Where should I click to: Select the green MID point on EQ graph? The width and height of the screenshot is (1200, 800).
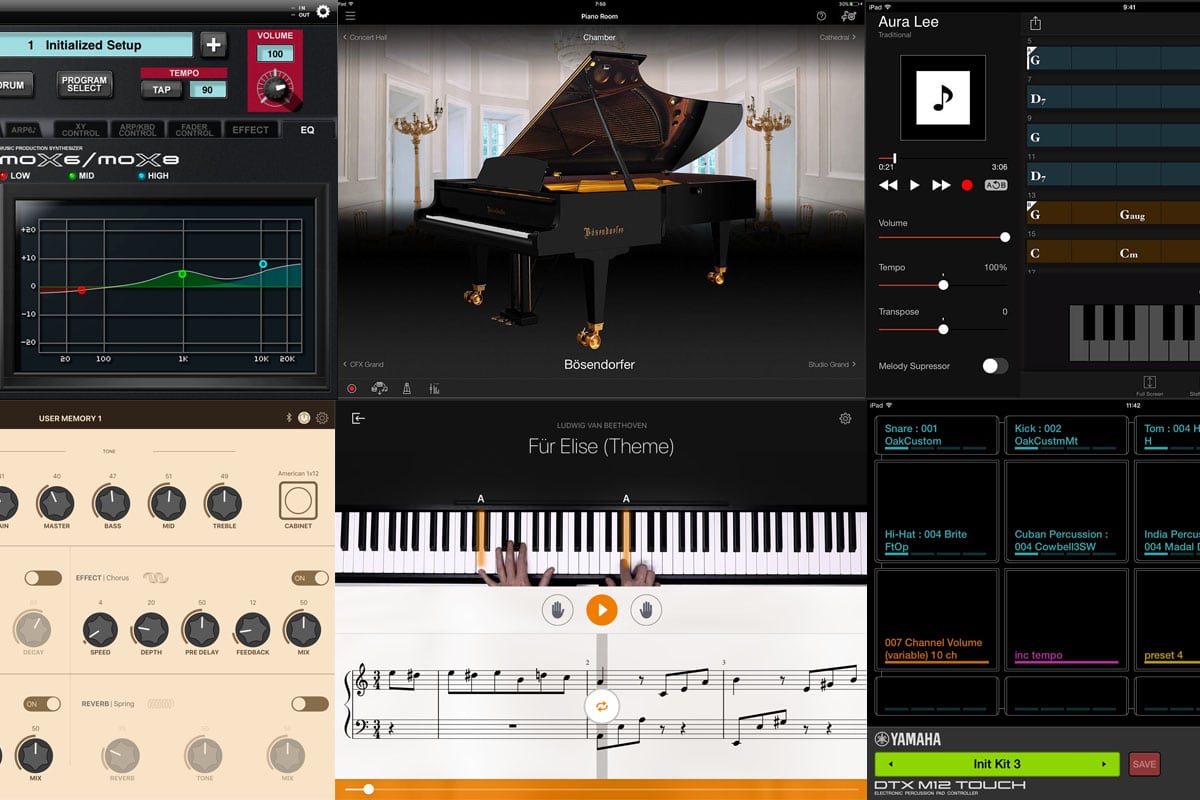182,274
